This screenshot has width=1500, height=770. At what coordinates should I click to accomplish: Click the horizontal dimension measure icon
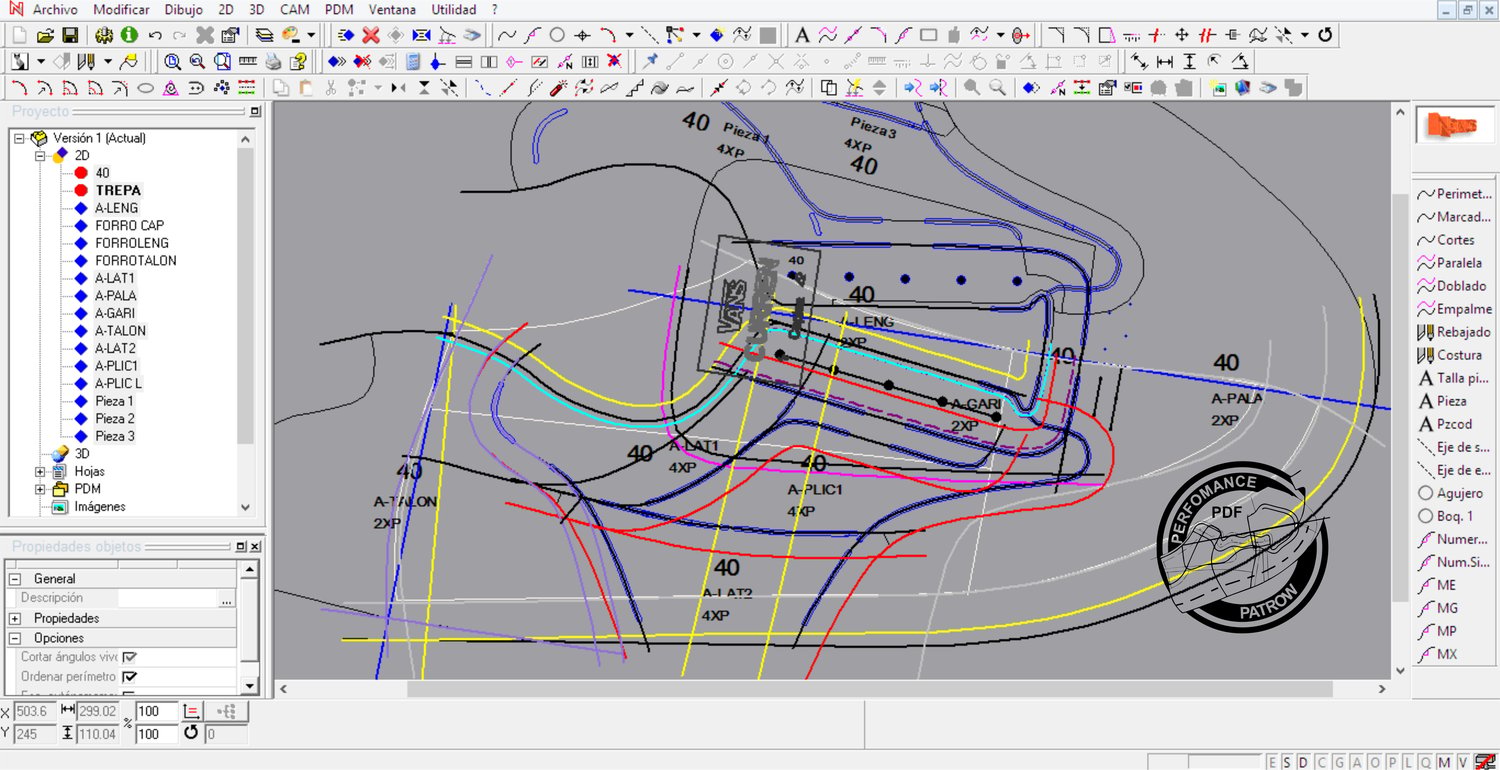[x=1165, y=61]
